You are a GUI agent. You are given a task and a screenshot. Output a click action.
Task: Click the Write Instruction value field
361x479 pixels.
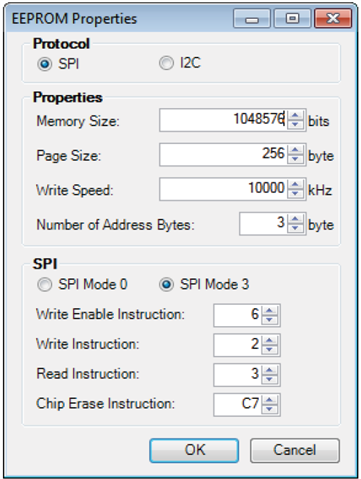(237, 345)
